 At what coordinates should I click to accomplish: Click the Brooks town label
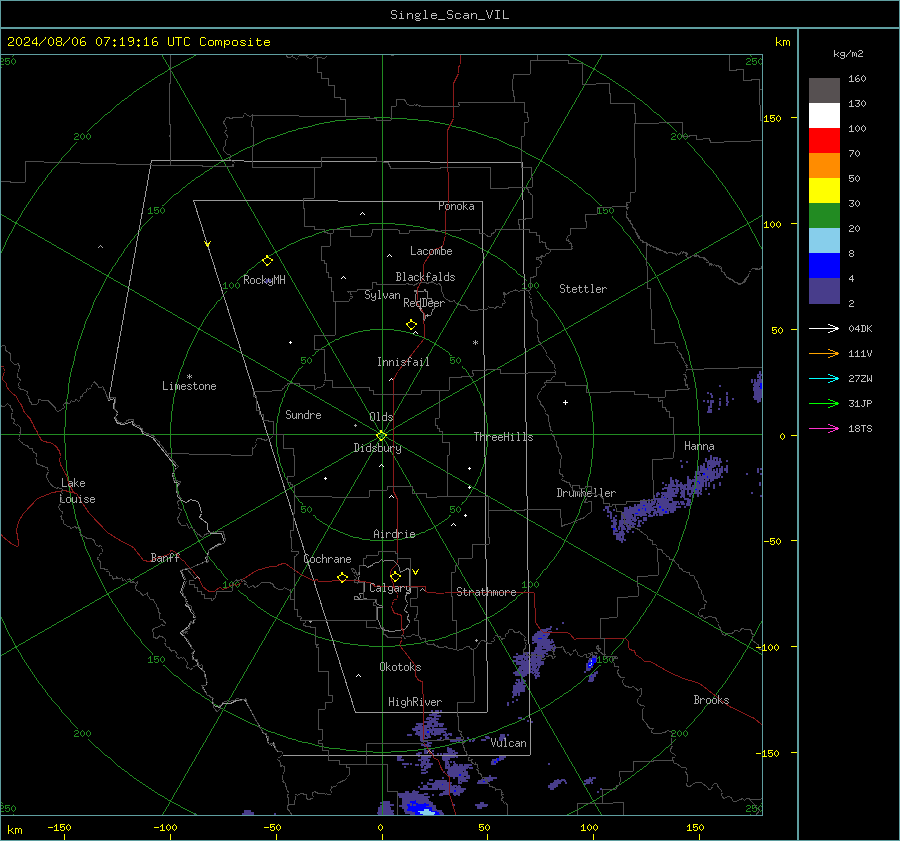(711, 700)
